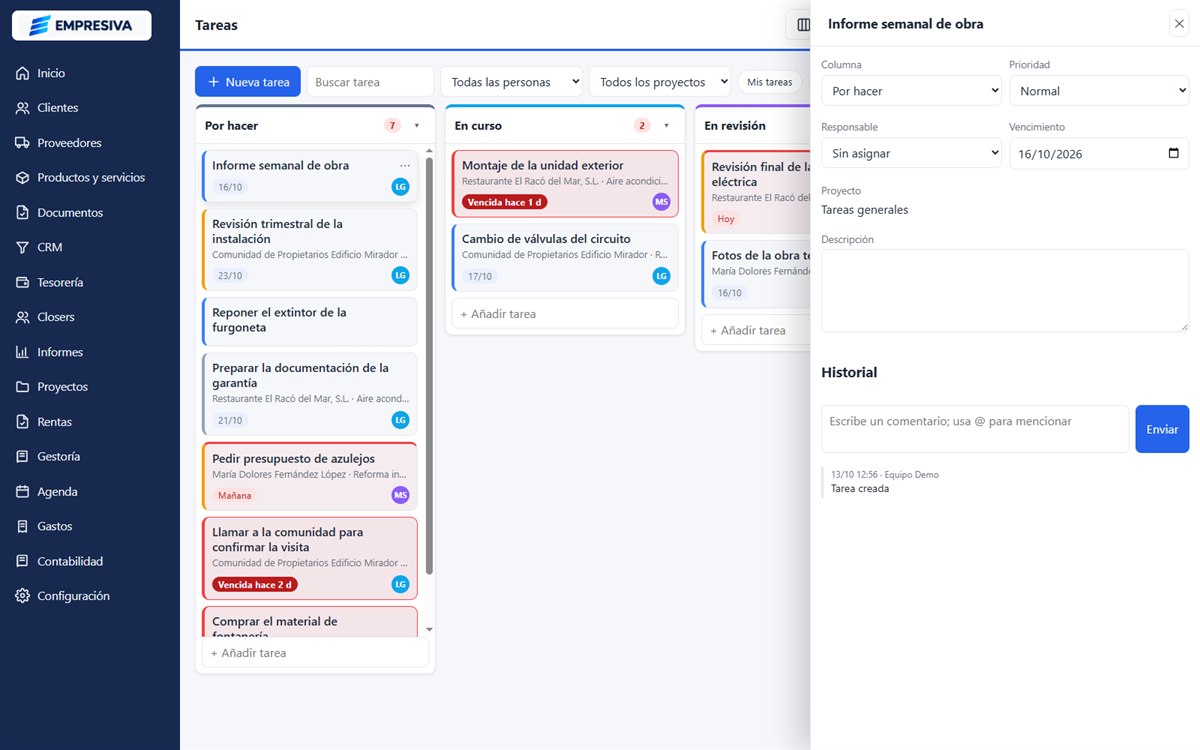The image size is (1200, 750).
Task: Click the Agenda calendar icon
Action: pyautogui.click(x=22, y=492)
